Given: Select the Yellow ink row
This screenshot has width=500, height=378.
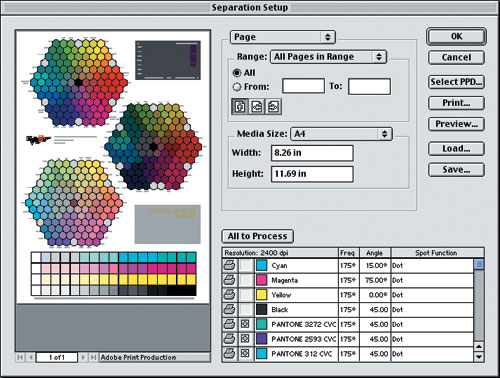Looking at the screenshot, I should point(348,295).
